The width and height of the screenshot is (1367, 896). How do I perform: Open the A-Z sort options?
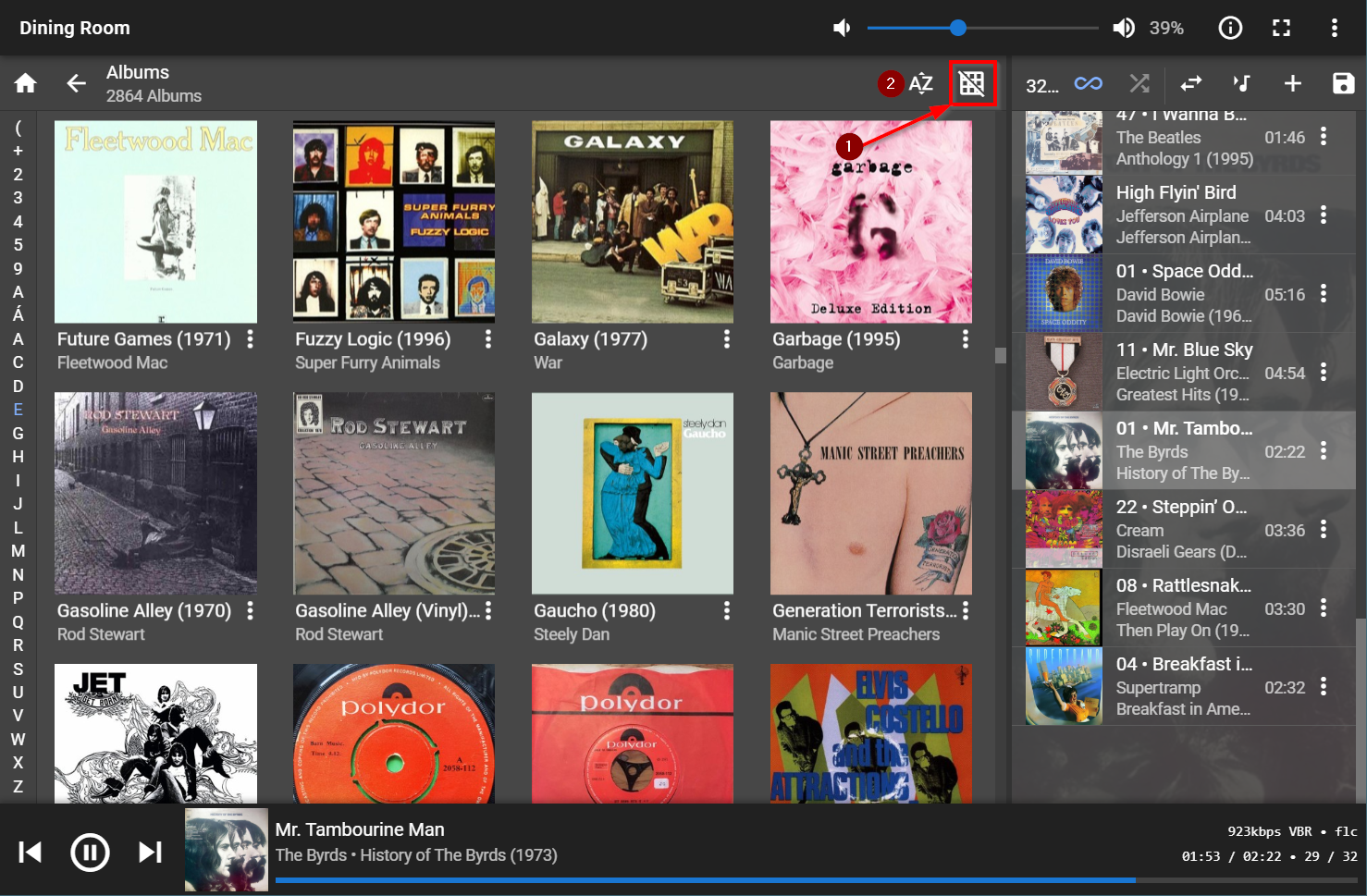920,84
